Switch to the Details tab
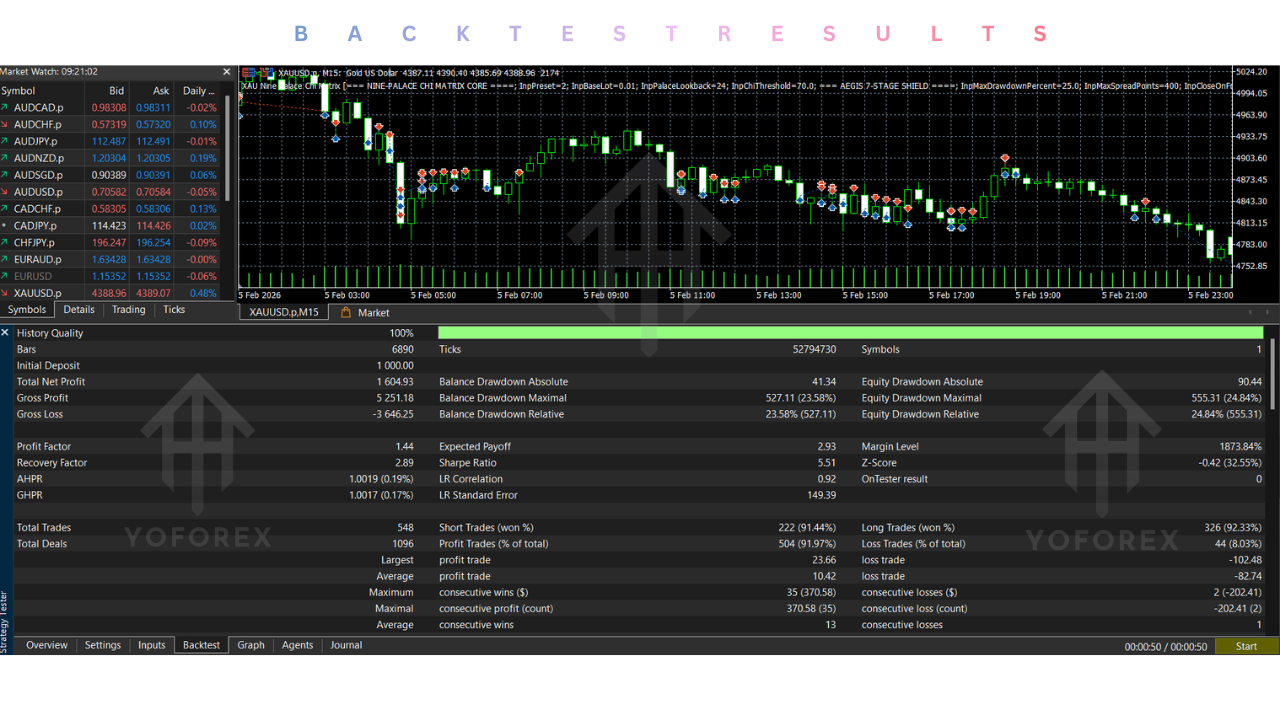 point(79,310)
